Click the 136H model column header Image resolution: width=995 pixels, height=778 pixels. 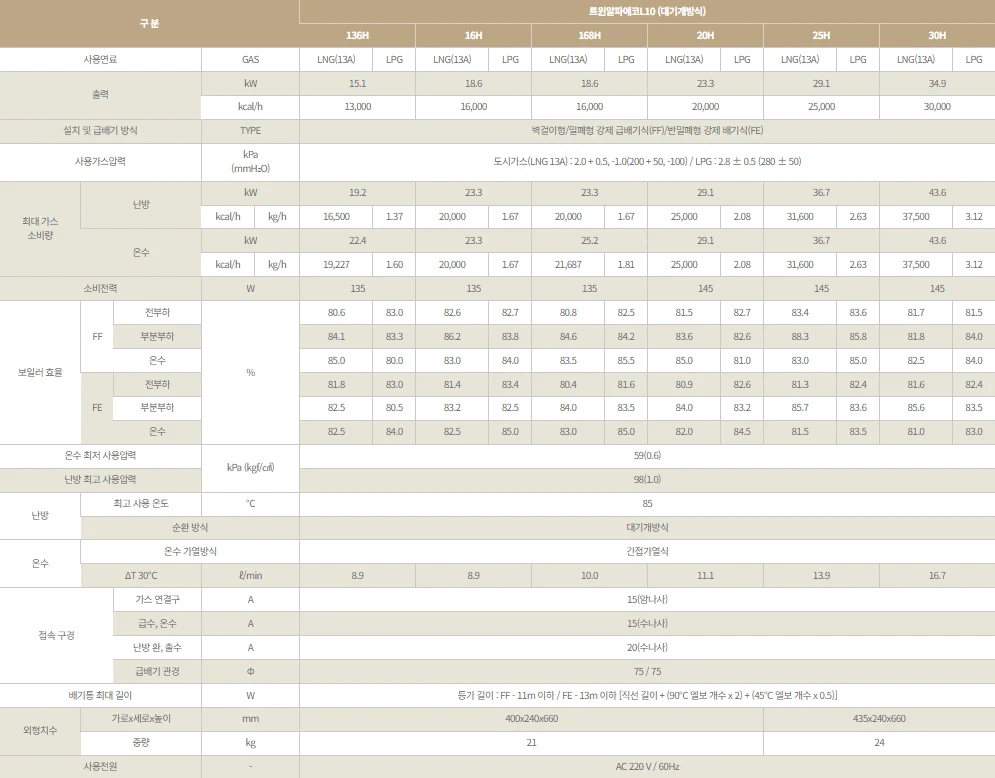(x=357, y=36)
